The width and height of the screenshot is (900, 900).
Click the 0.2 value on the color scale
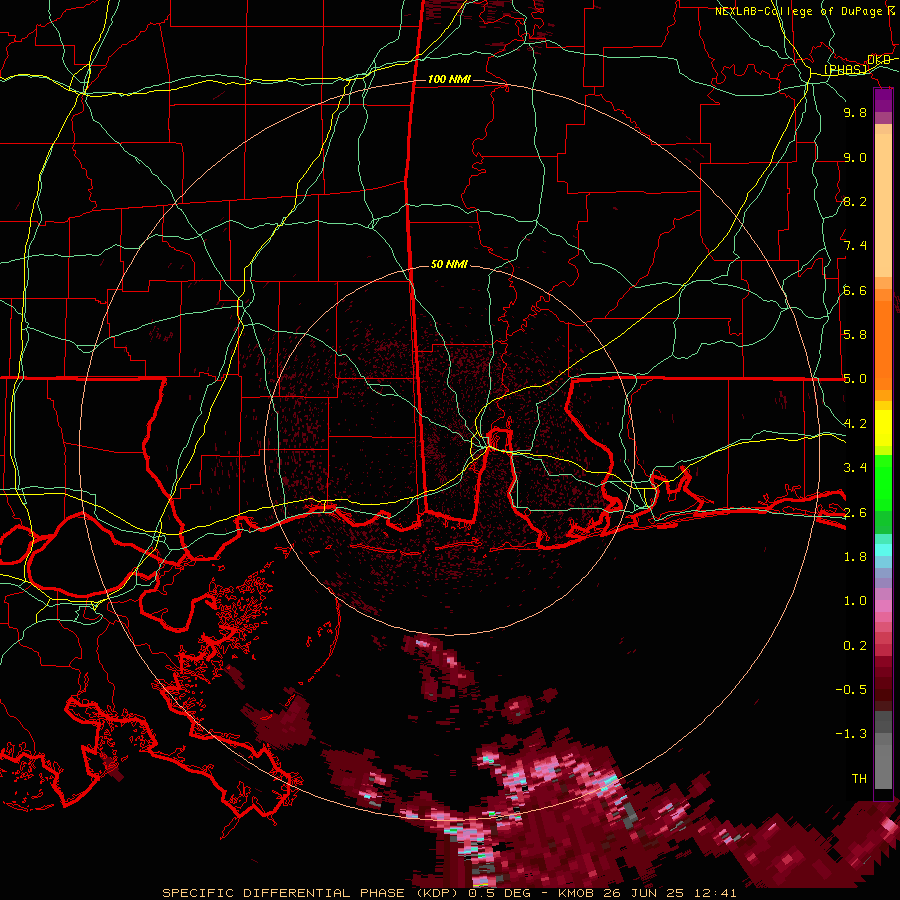855,646
